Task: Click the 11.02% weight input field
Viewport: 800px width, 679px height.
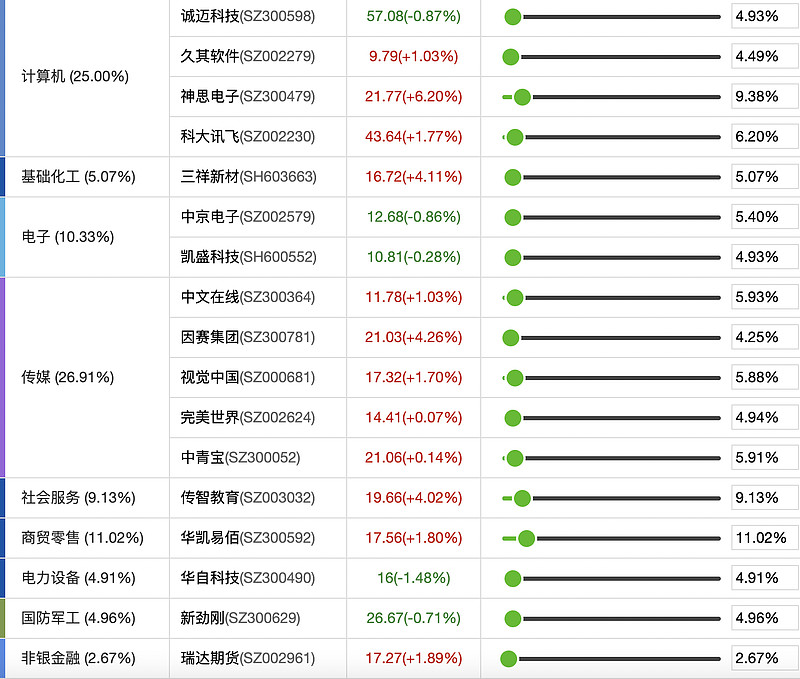Action: tap(764, 538)
